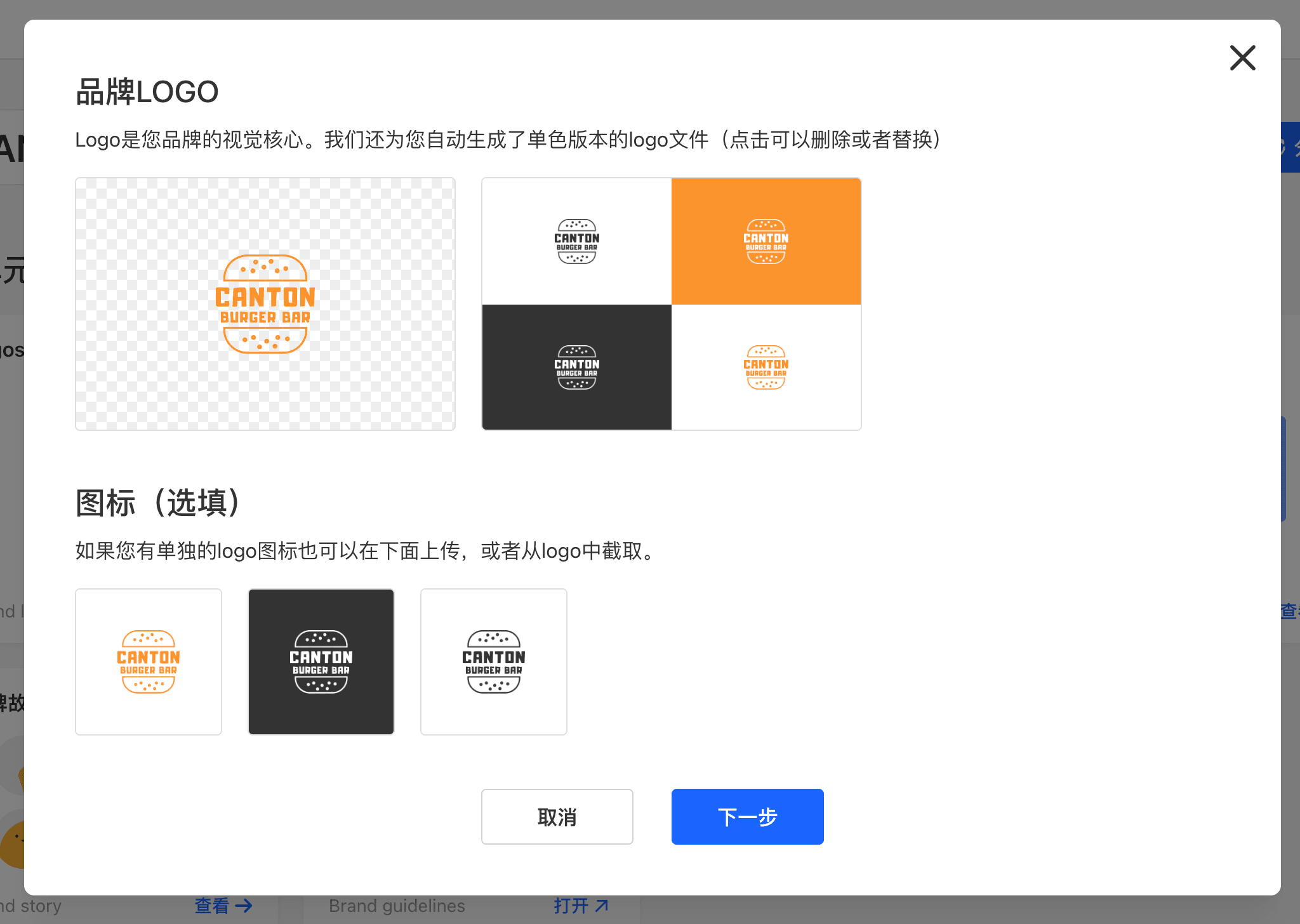This screenshot has height=924, width=1300.
Task: Select the white logo on the orange background
Action: pyautogui.click(x=766, y=241)
